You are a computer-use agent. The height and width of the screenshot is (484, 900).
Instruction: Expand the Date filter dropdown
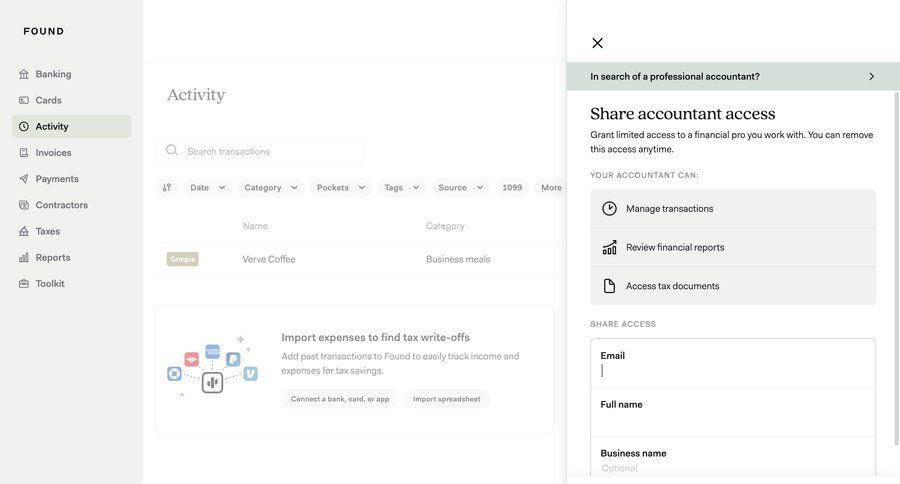[207, 188]
